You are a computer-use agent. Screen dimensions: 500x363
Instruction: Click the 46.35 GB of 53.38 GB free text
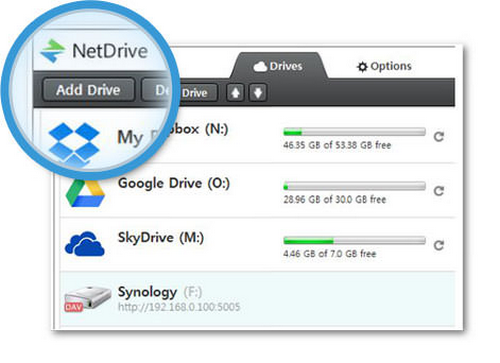(337, 145)
